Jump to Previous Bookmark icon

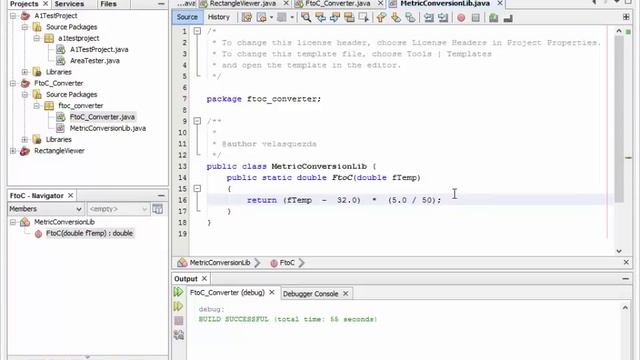tap(381, 18)
